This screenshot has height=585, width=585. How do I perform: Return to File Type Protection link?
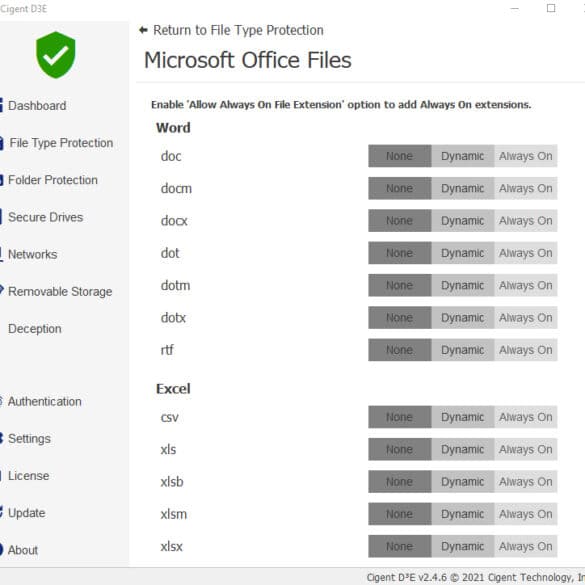pos(238,30)
